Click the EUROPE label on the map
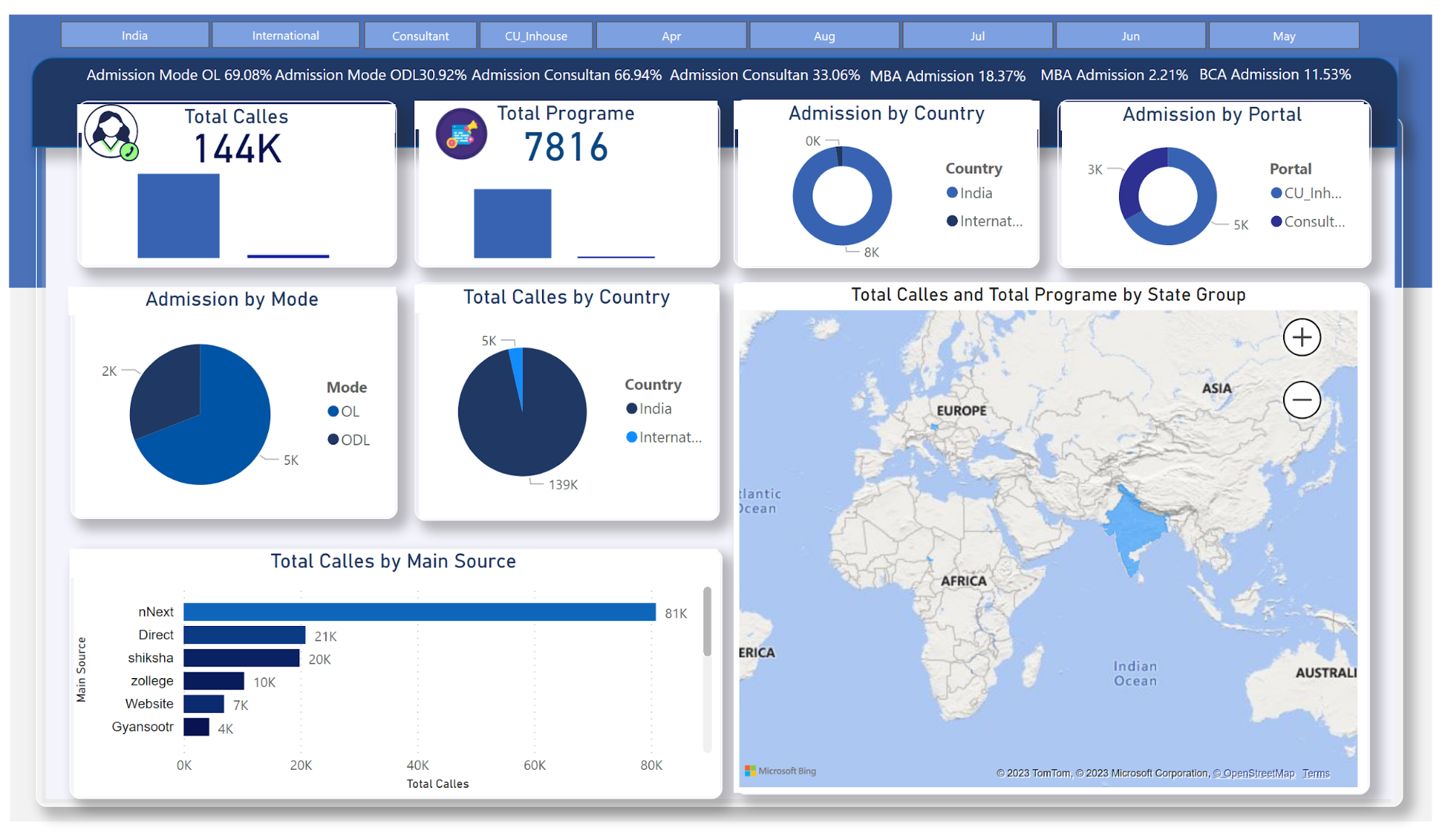Image resolution: width=1445 pixels, height=840 pixels. 961,411
